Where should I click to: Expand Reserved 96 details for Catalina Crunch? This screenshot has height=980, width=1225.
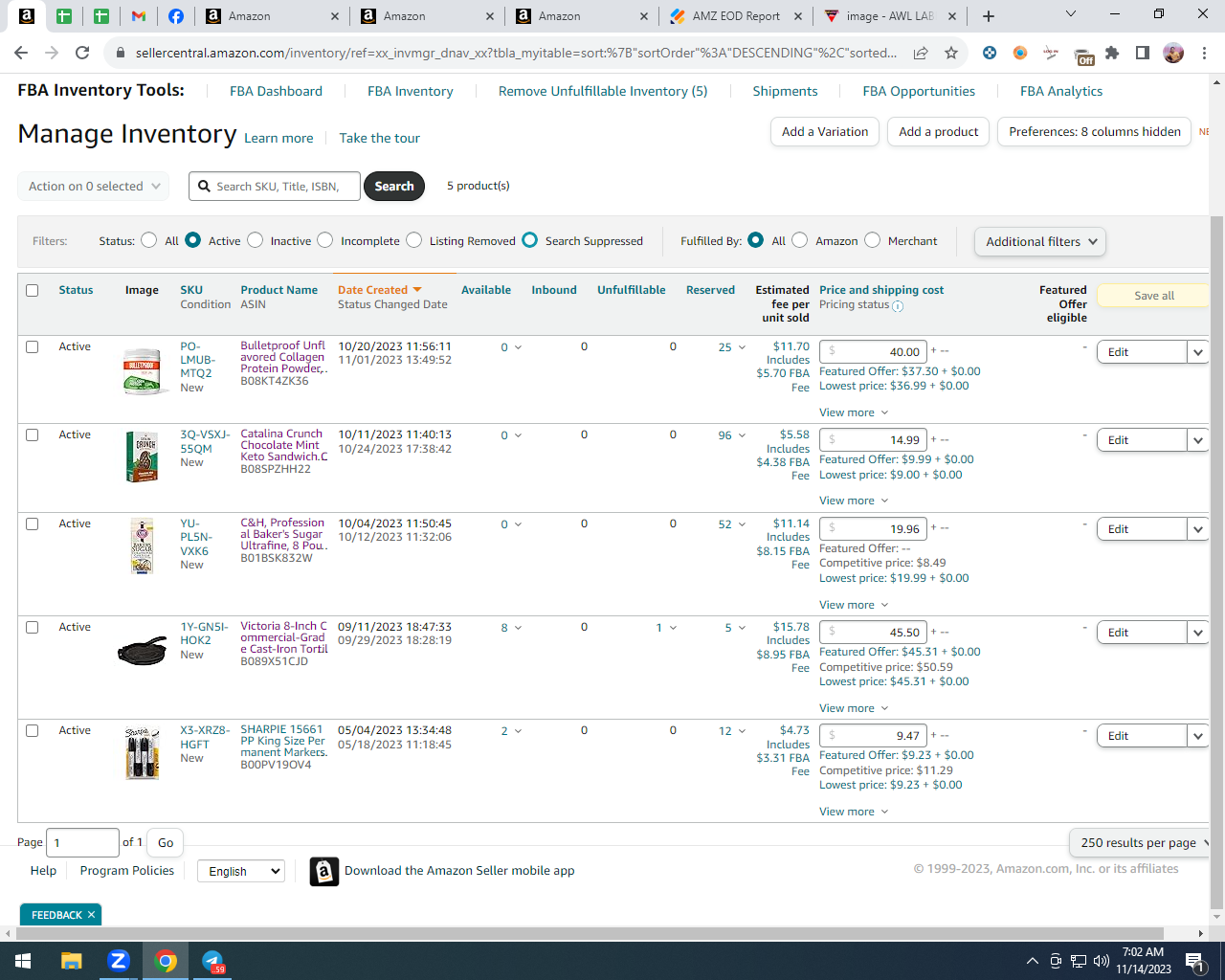(x=732, y=435)
